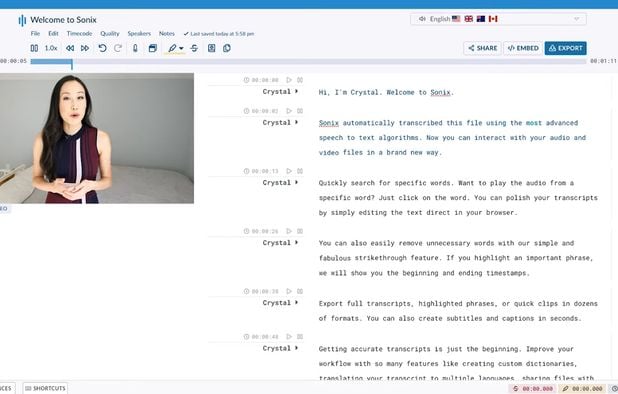Screen dimensions: 618x394
Task: Open the Timecode menu
Action: pos(79,33)
